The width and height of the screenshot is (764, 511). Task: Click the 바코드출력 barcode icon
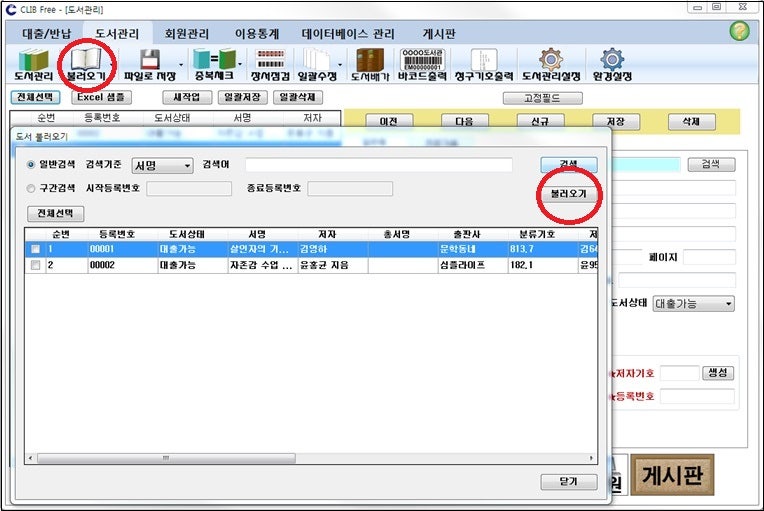(x=422, y=64)
